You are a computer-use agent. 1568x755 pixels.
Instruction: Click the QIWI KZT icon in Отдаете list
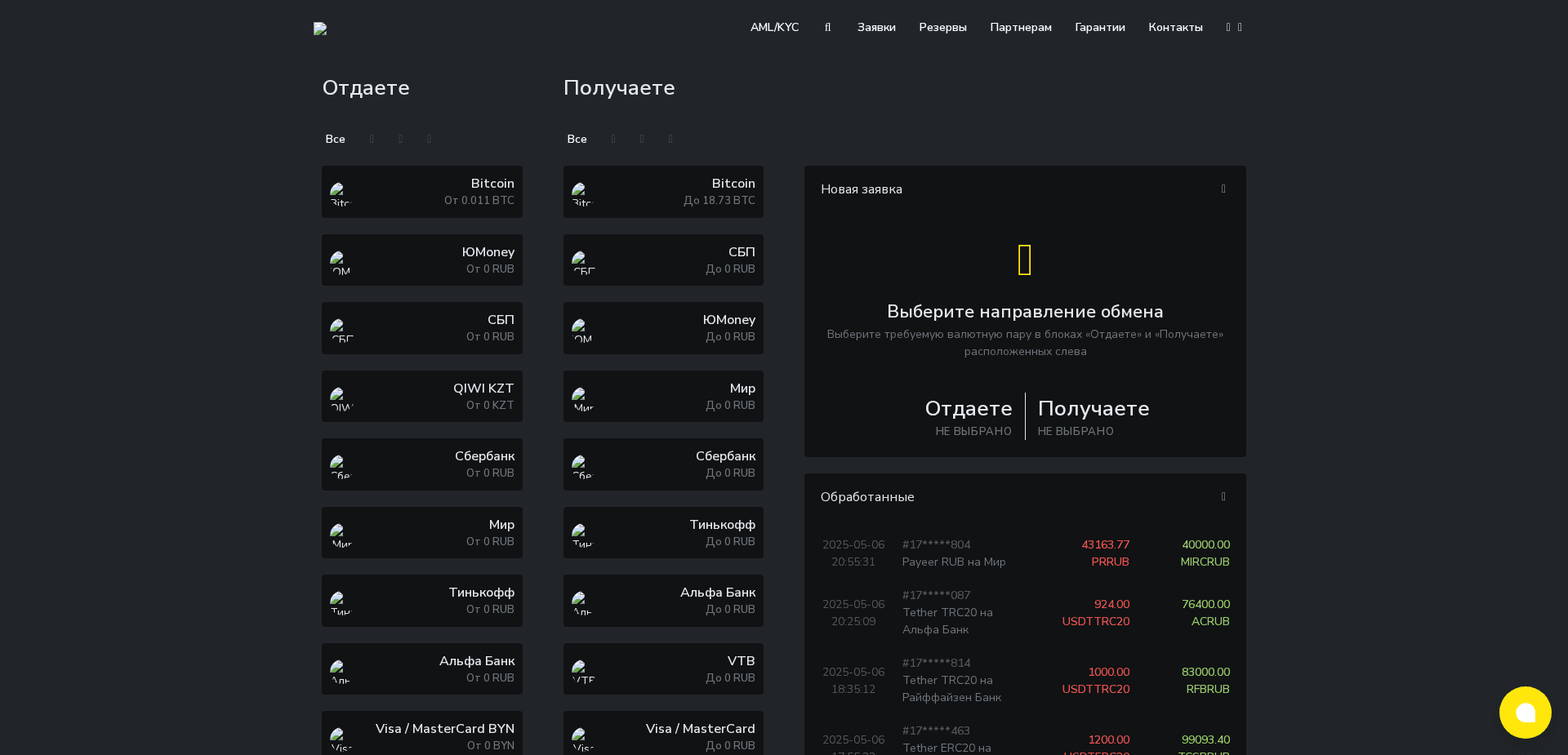340,397
